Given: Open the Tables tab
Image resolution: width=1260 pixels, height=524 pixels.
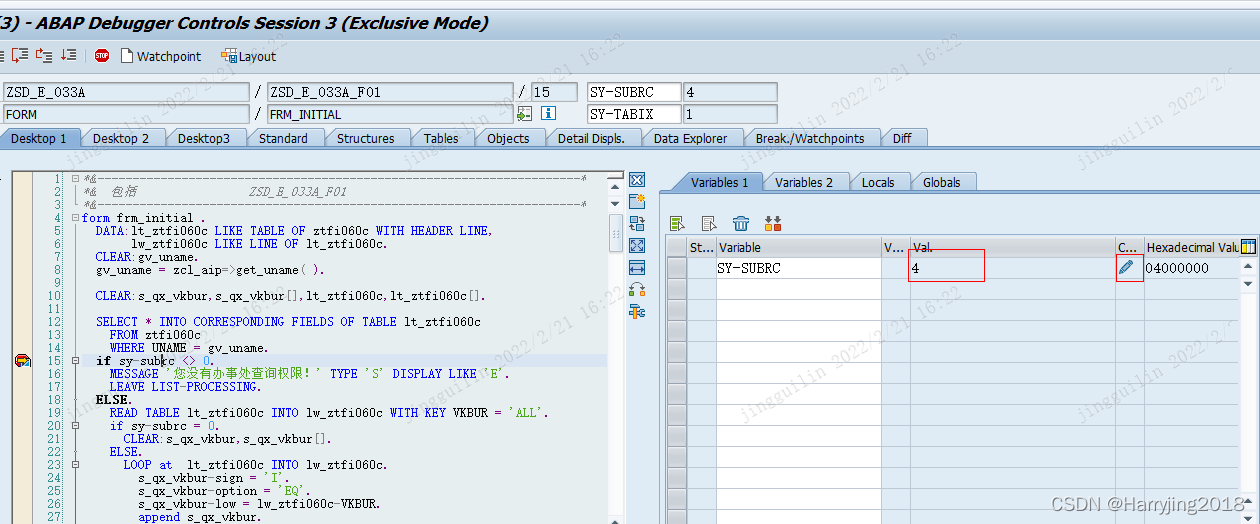Looking at the screenshot, I should coord(441,138).
